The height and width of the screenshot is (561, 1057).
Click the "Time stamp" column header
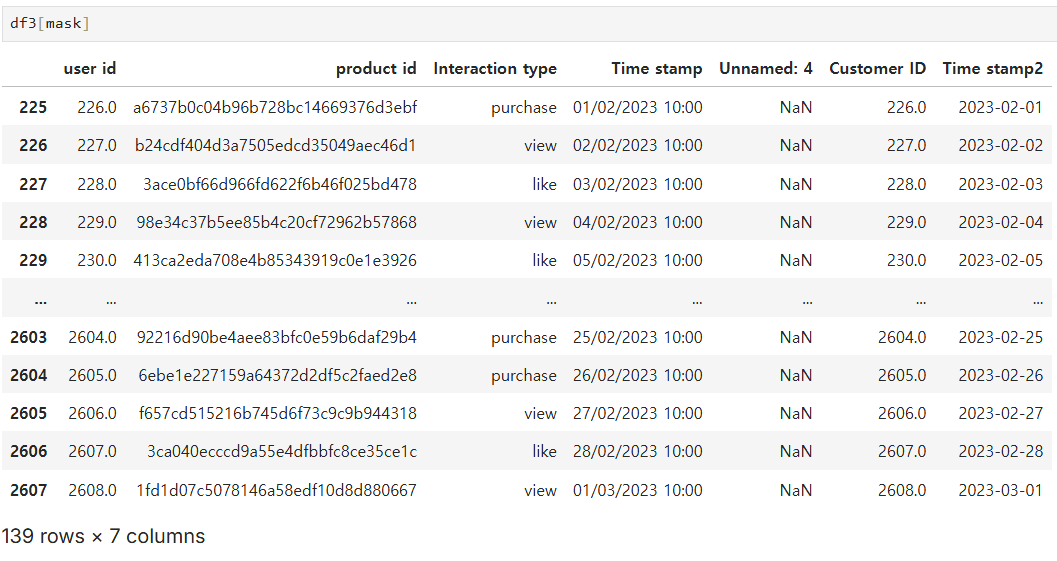coord(657,68)
